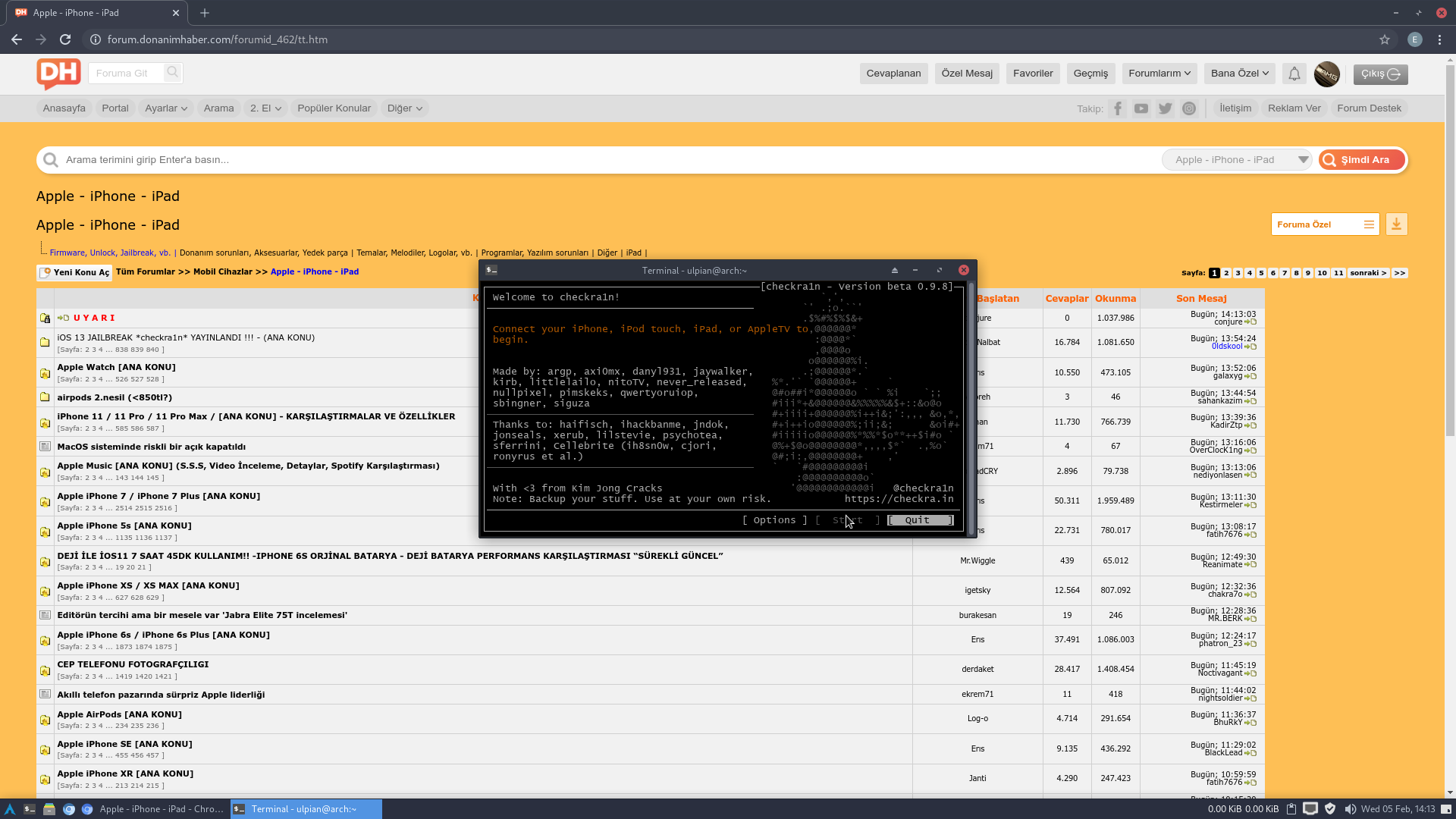
Task: Open the YouTube follow icon
Action: pos(1141,108)
